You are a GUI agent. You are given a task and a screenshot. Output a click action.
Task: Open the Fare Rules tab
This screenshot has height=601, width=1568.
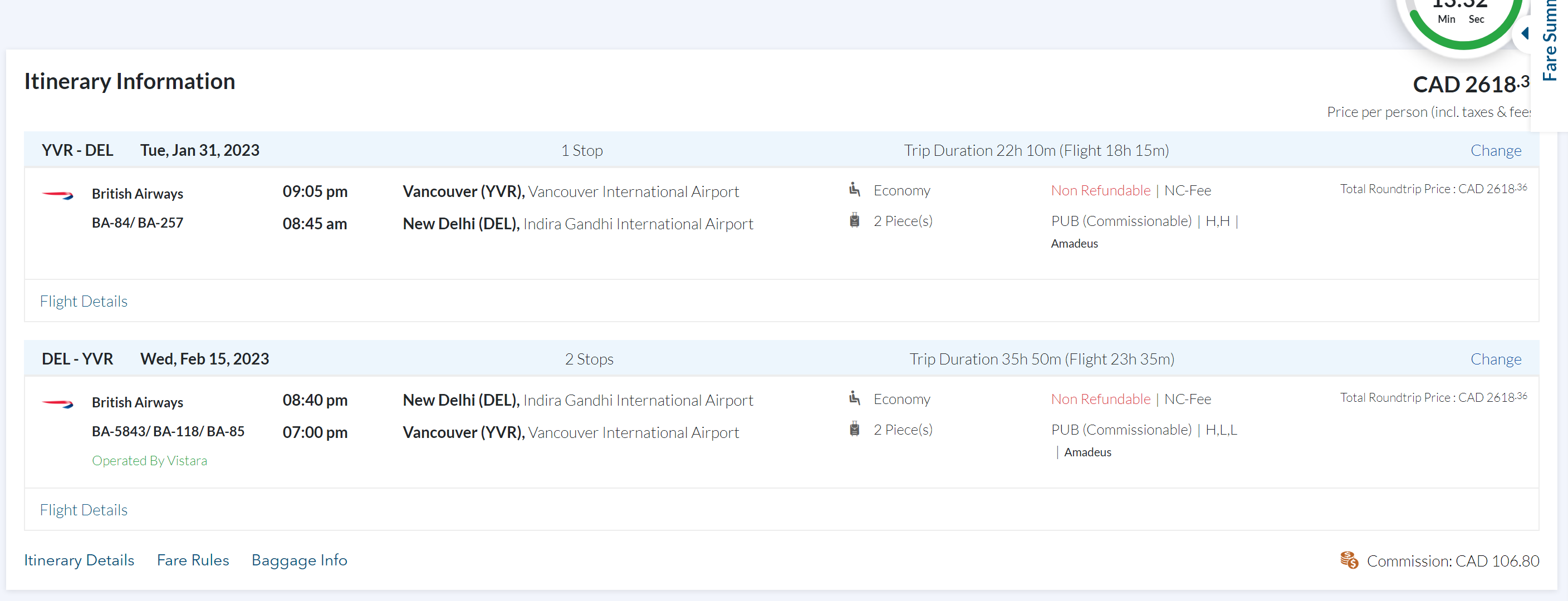pyautogui.click(x=193, y=560)
